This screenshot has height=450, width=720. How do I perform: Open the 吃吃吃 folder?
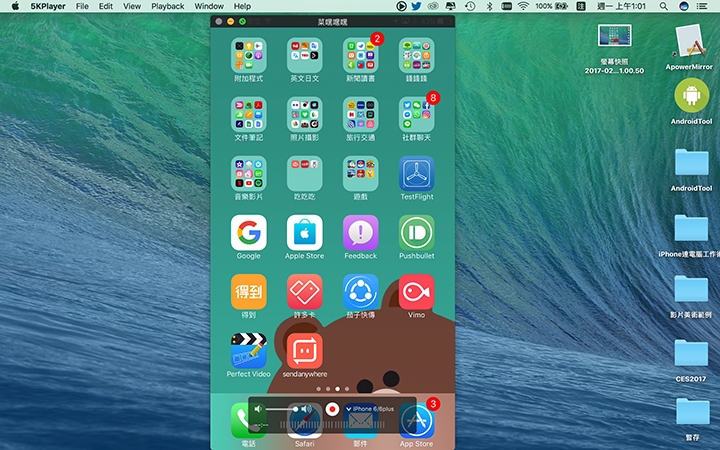pos(304,174)
